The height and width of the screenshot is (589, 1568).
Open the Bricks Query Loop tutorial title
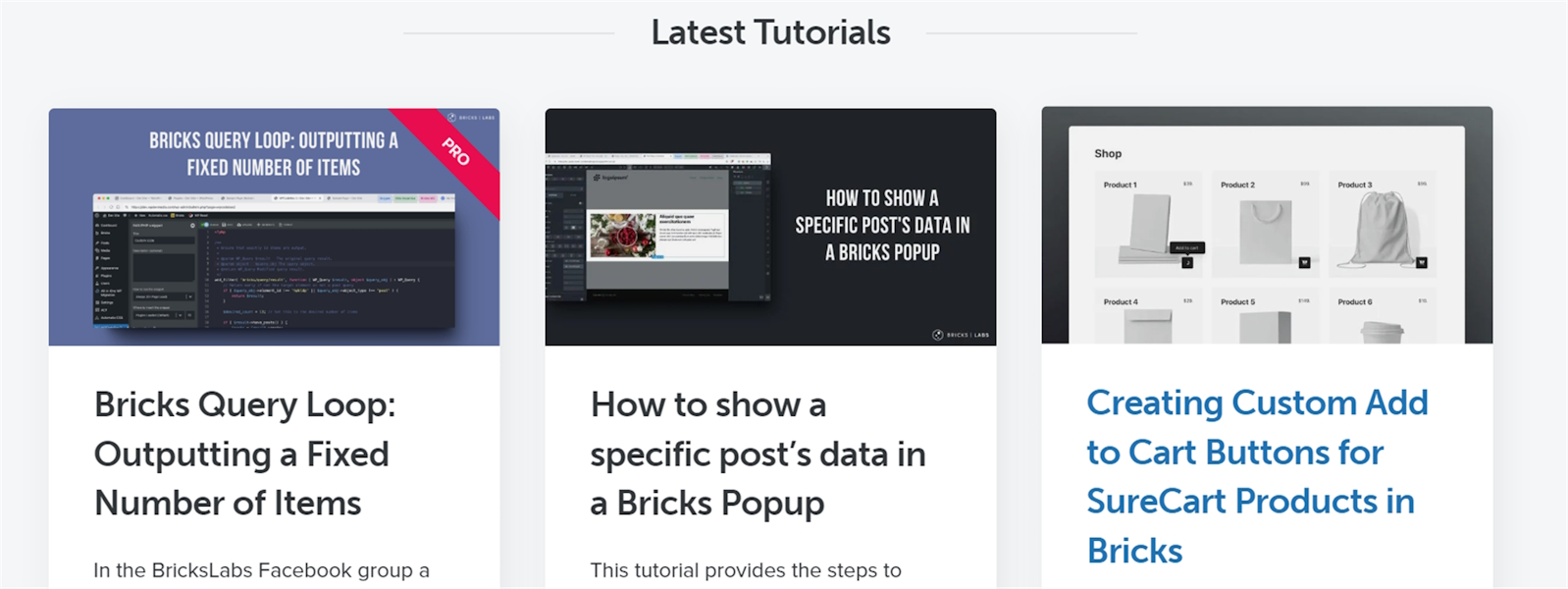click(244, 454)
